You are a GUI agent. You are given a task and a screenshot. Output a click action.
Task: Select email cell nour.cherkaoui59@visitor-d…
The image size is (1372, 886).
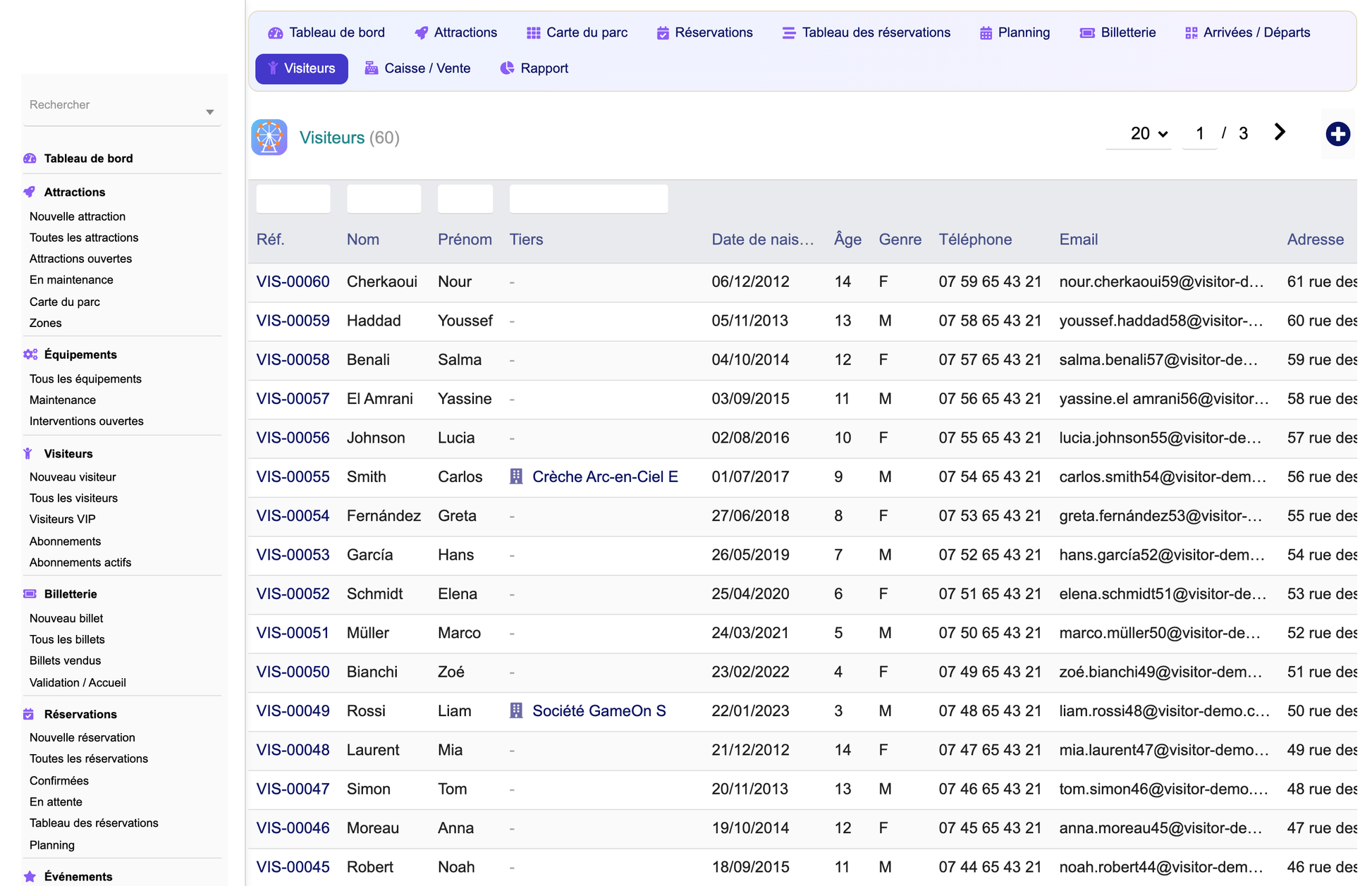(1161, 282)
